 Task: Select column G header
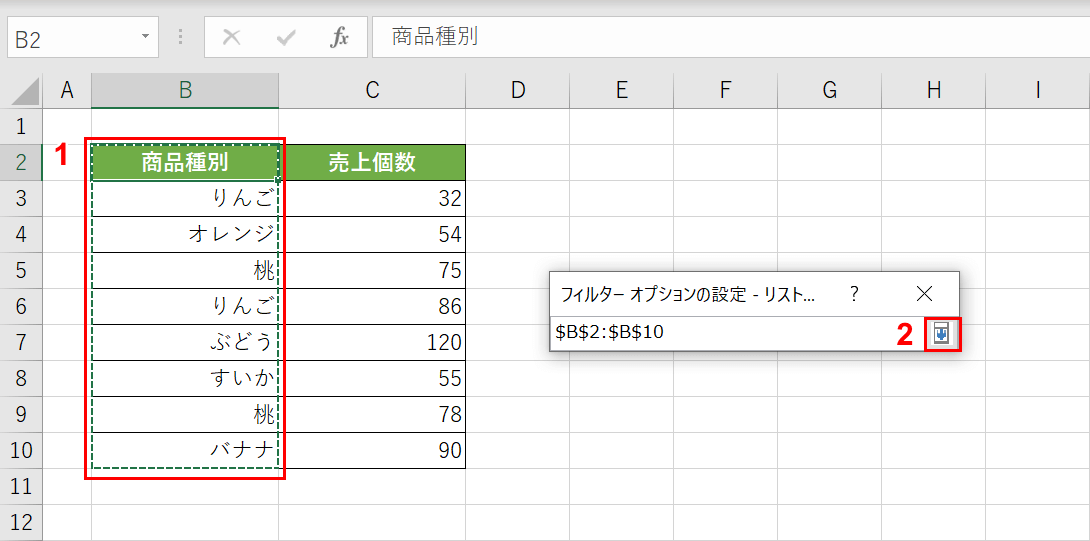[x=829, y=91]
